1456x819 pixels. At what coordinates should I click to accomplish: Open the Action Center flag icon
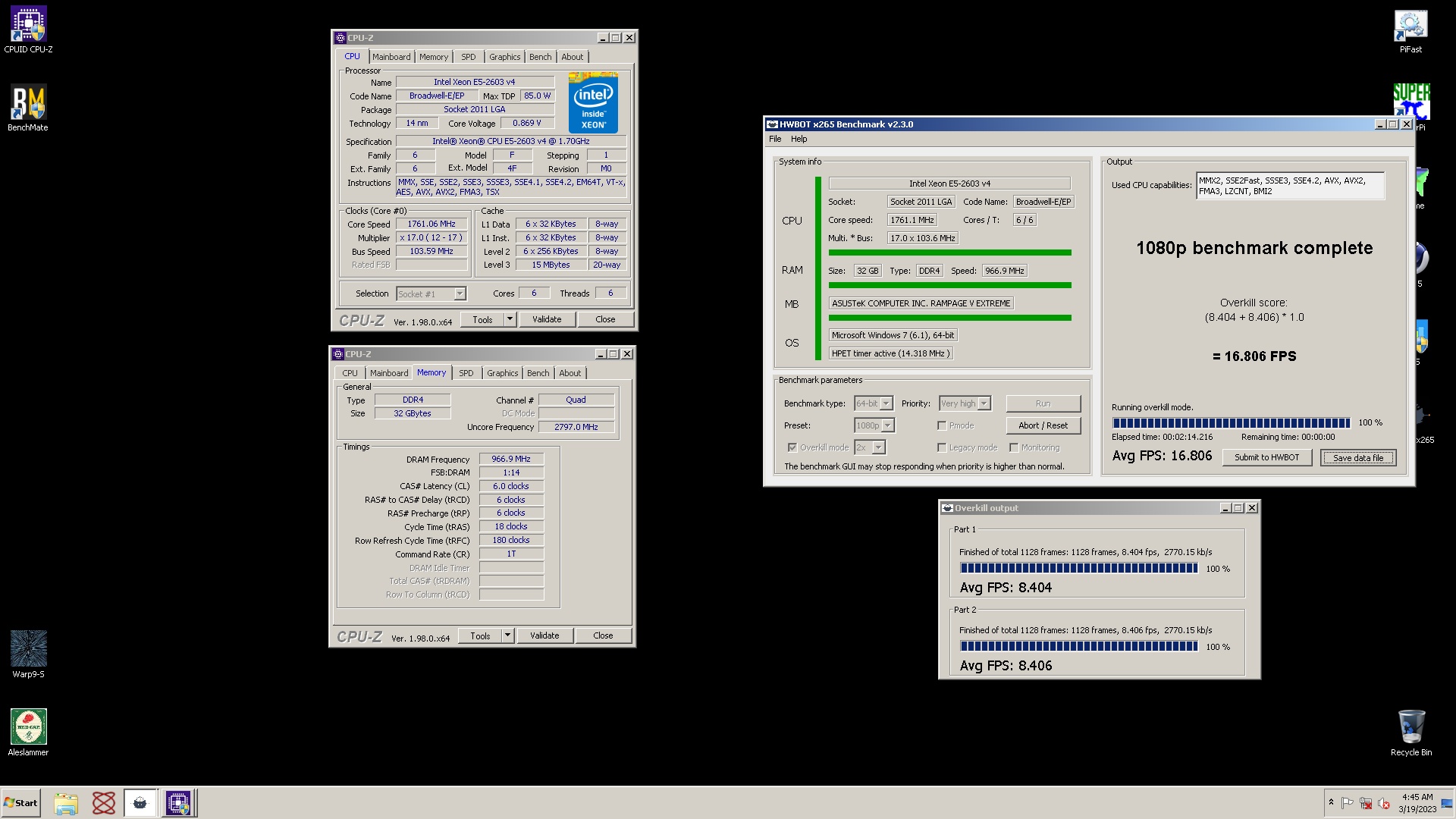pyautogui.click(x=1347, y=803)
